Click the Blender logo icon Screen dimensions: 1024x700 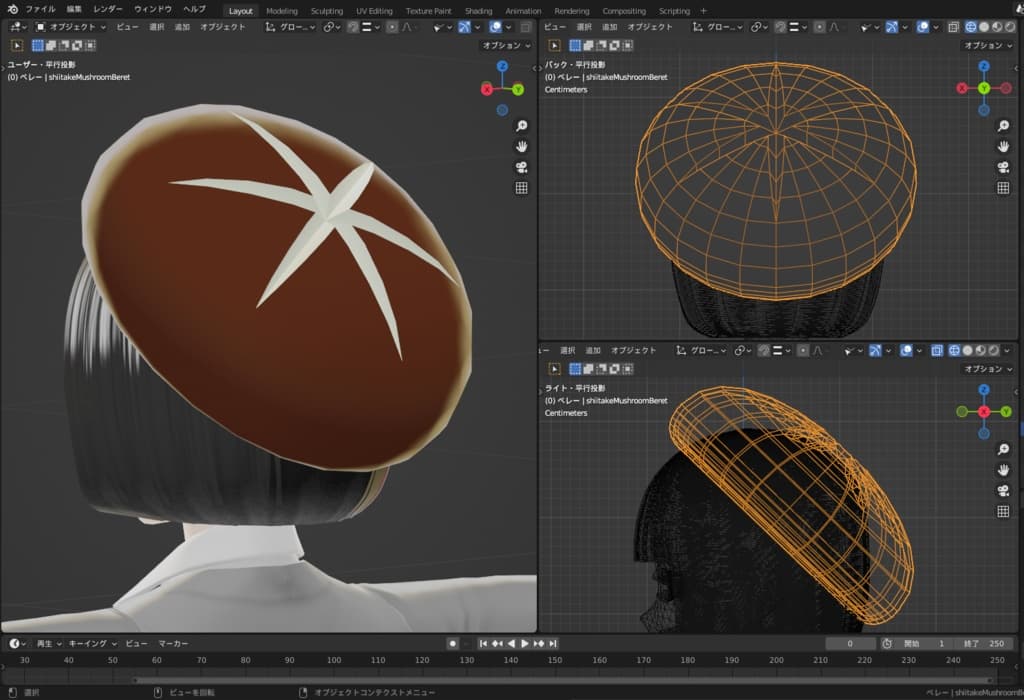point(13,9)
